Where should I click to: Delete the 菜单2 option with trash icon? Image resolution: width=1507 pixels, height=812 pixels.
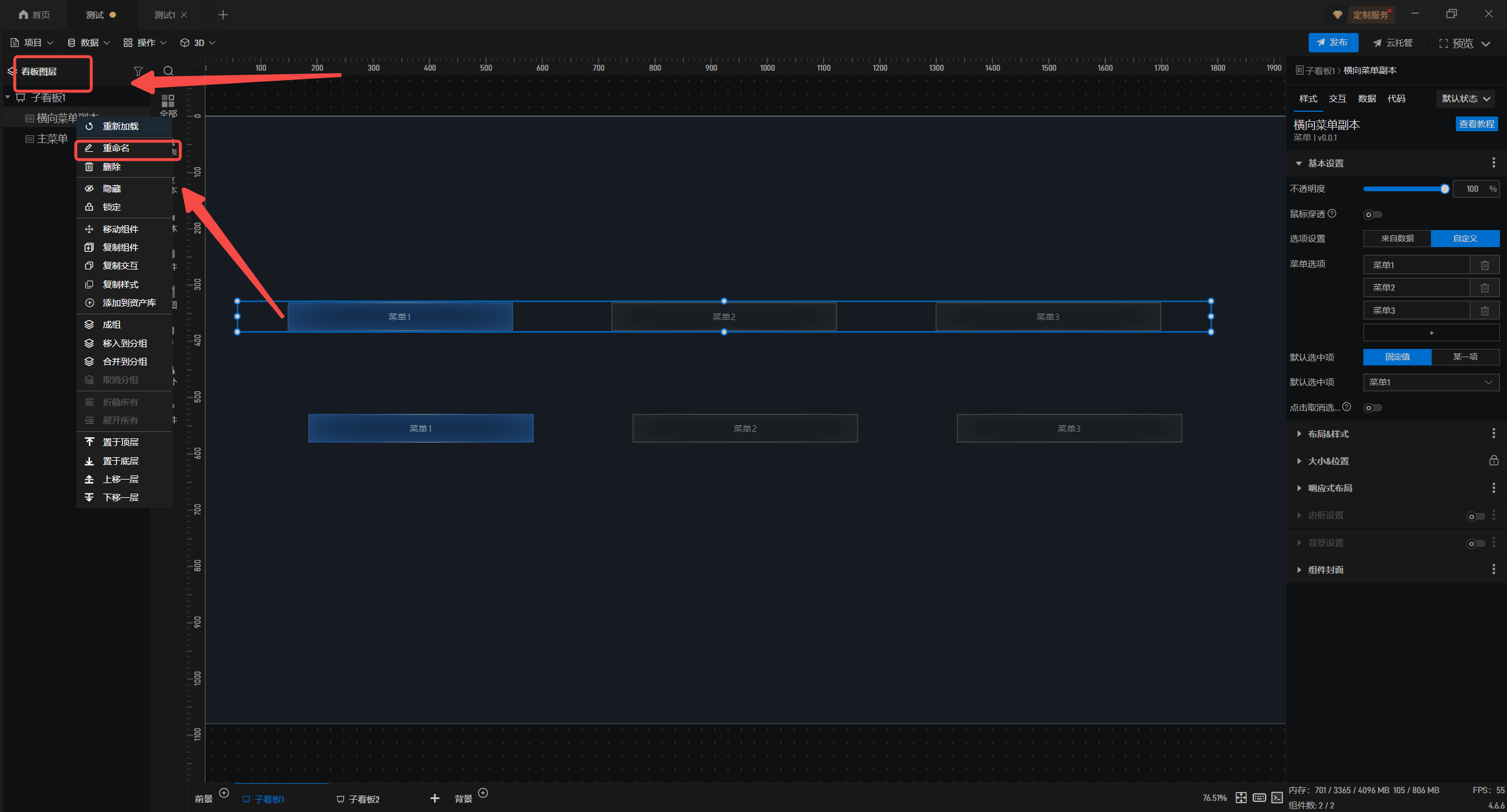click(x=1485, y=288)
